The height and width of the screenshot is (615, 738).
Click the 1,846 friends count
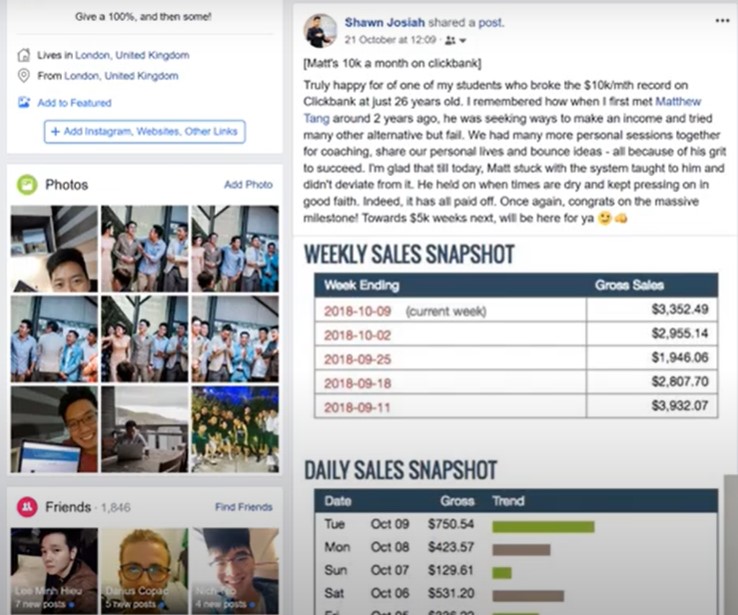click(x=115, y=507)
